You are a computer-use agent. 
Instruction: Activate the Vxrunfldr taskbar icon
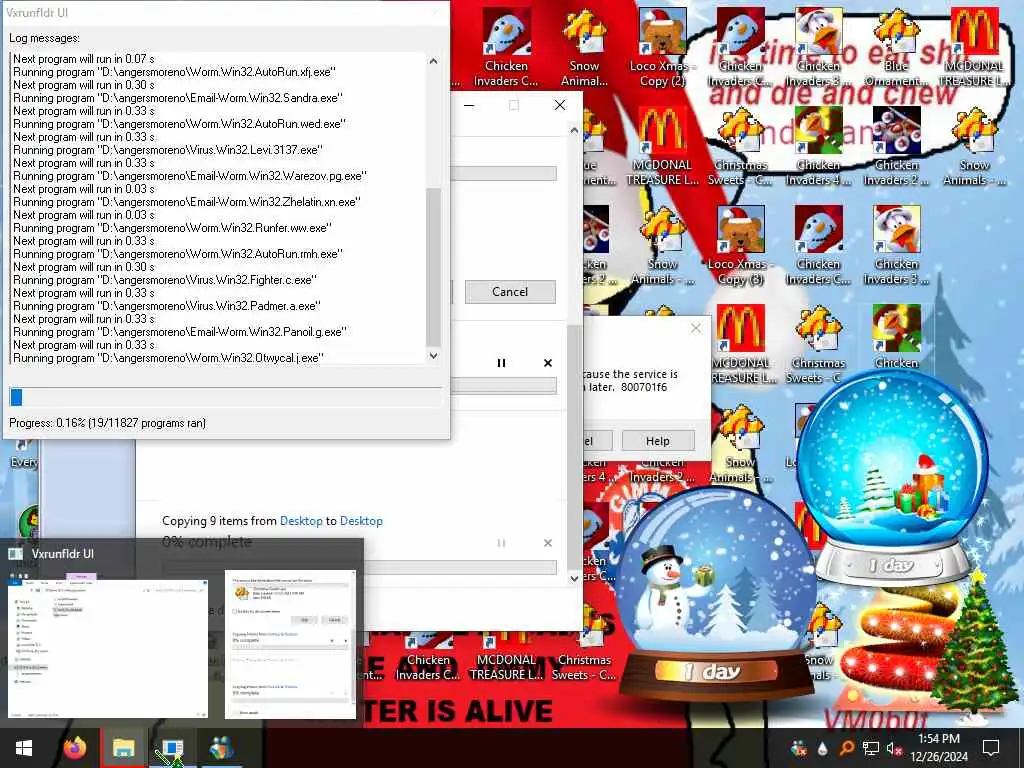pyautogui.click(x=172, y=748)
